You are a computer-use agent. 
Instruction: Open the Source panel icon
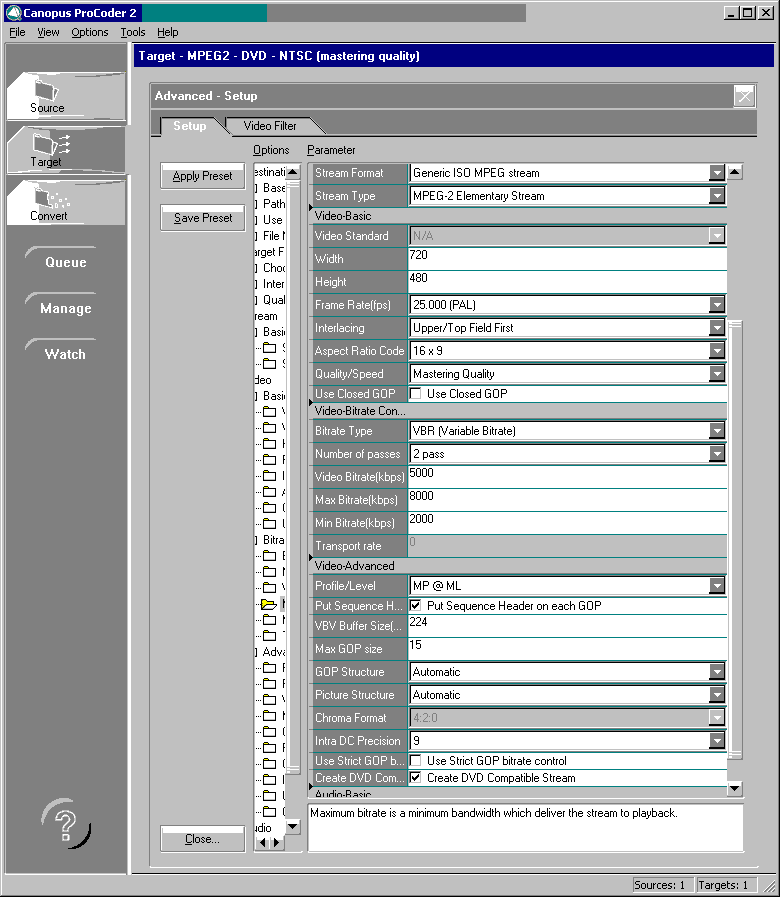(47, 92)
